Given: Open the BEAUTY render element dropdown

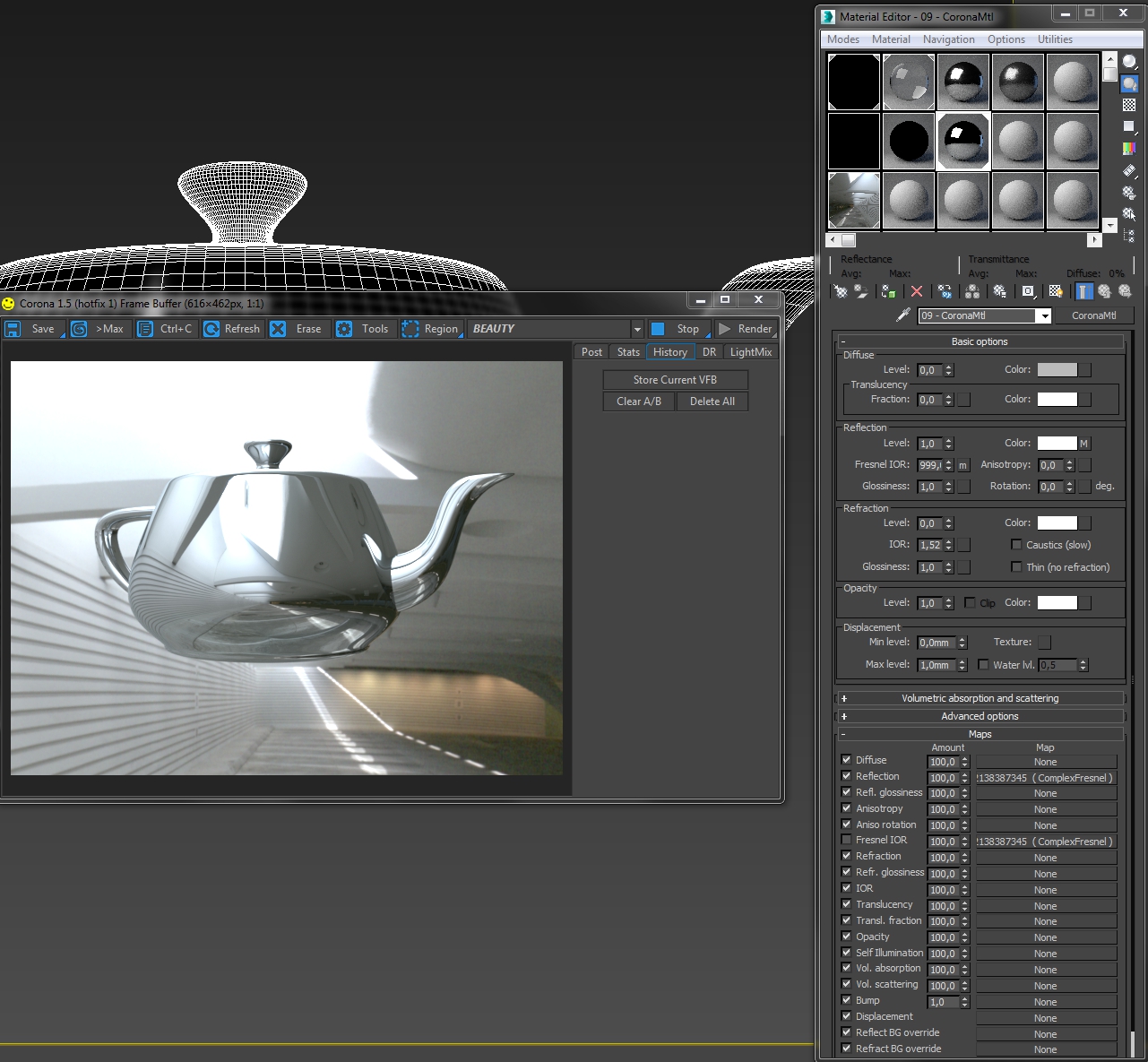Looking at the screenshot, I should pyautogui.click(x=637, y=329).
